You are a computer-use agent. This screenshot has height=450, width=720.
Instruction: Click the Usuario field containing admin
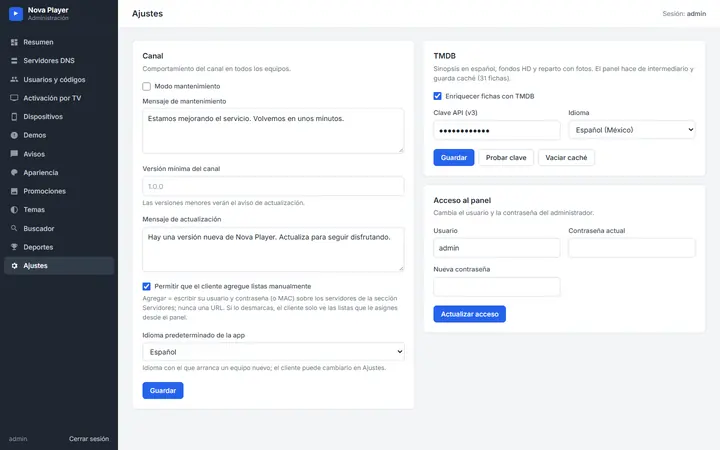[x=496, y=248]
